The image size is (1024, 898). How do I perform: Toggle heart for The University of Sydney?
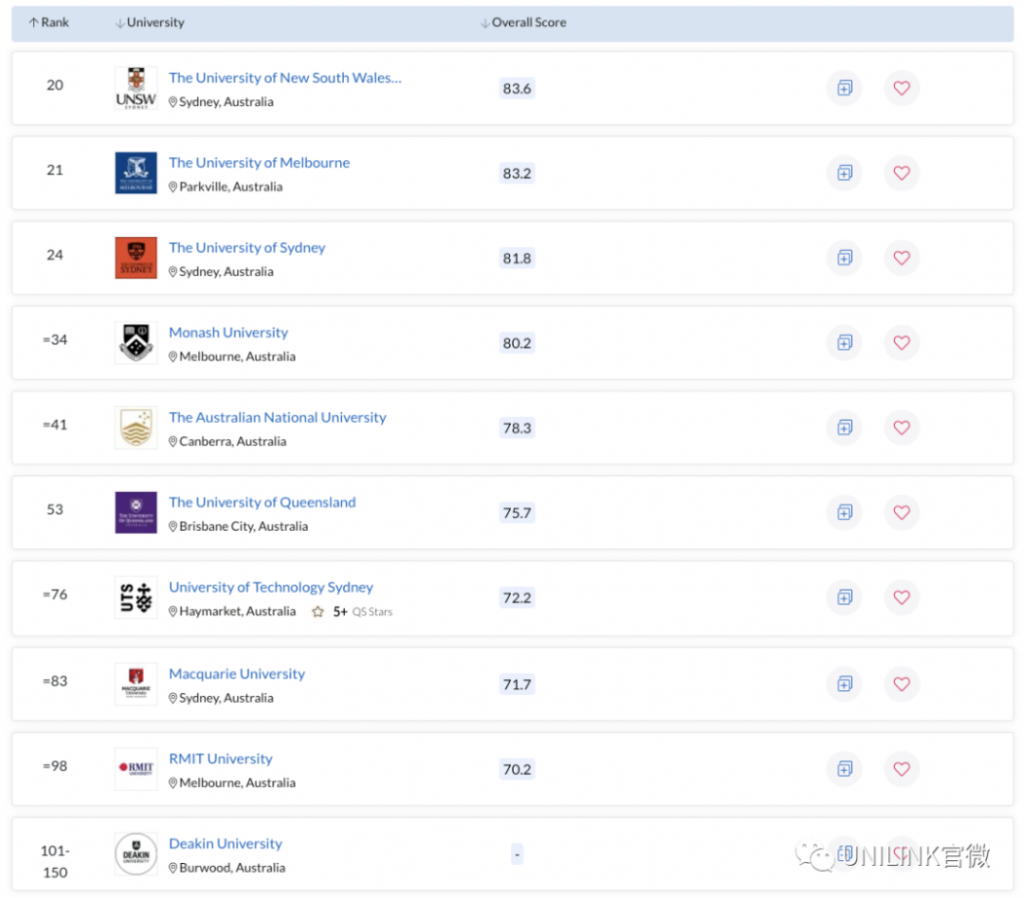click(x=901, y=257)
